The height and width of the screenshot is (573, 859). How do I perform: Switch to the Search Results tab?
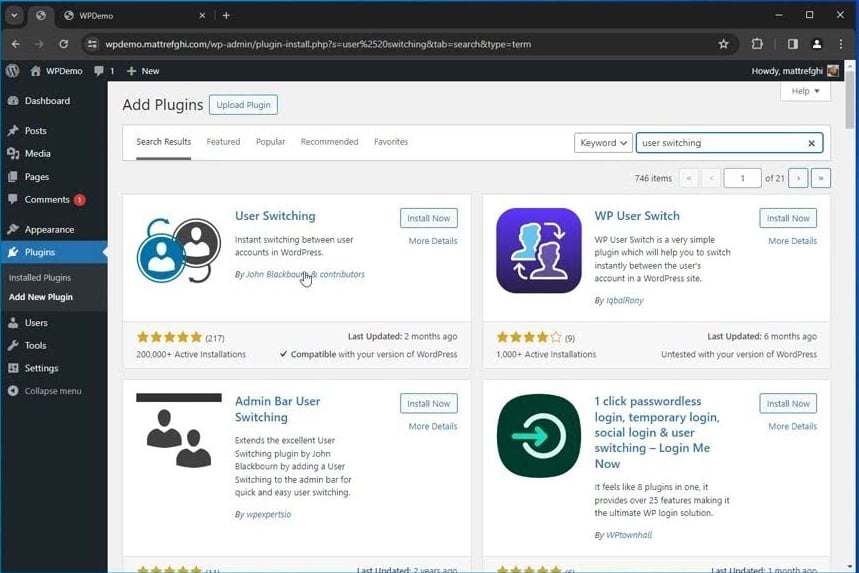[x=163, y=141]
